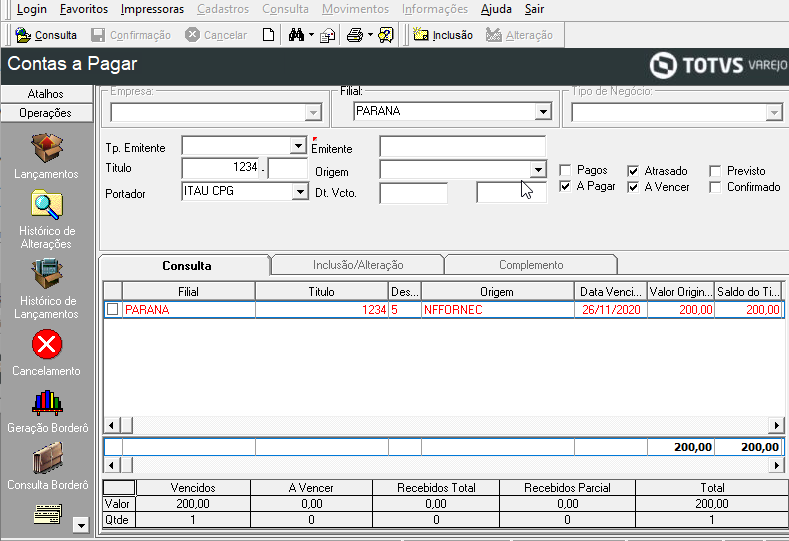Select the PARANA row checkbox
Image resolution: width=789 pixels, height=541 pixels.
click(x=113, y=310)
